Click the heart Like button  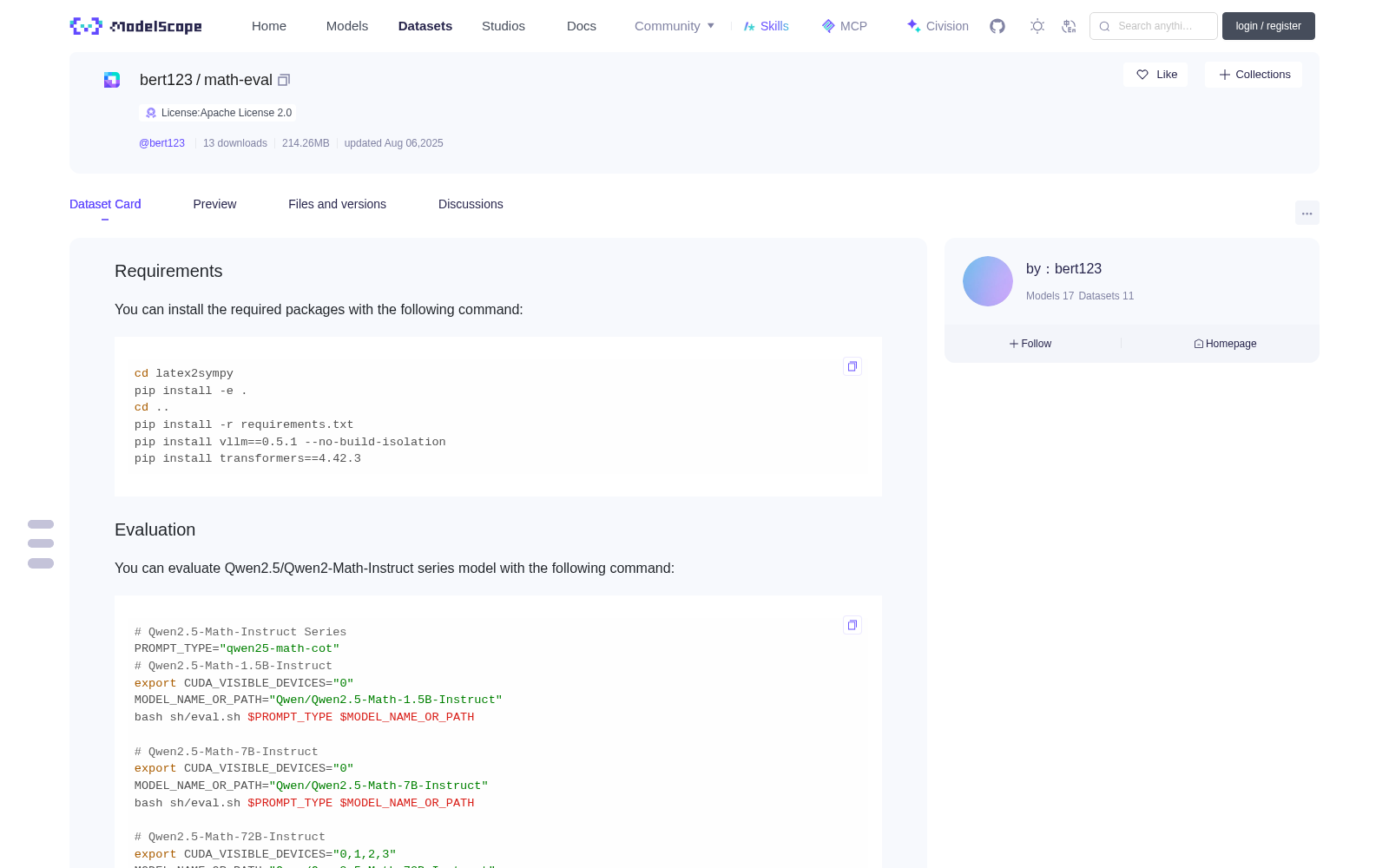(x=1155, y=75)
